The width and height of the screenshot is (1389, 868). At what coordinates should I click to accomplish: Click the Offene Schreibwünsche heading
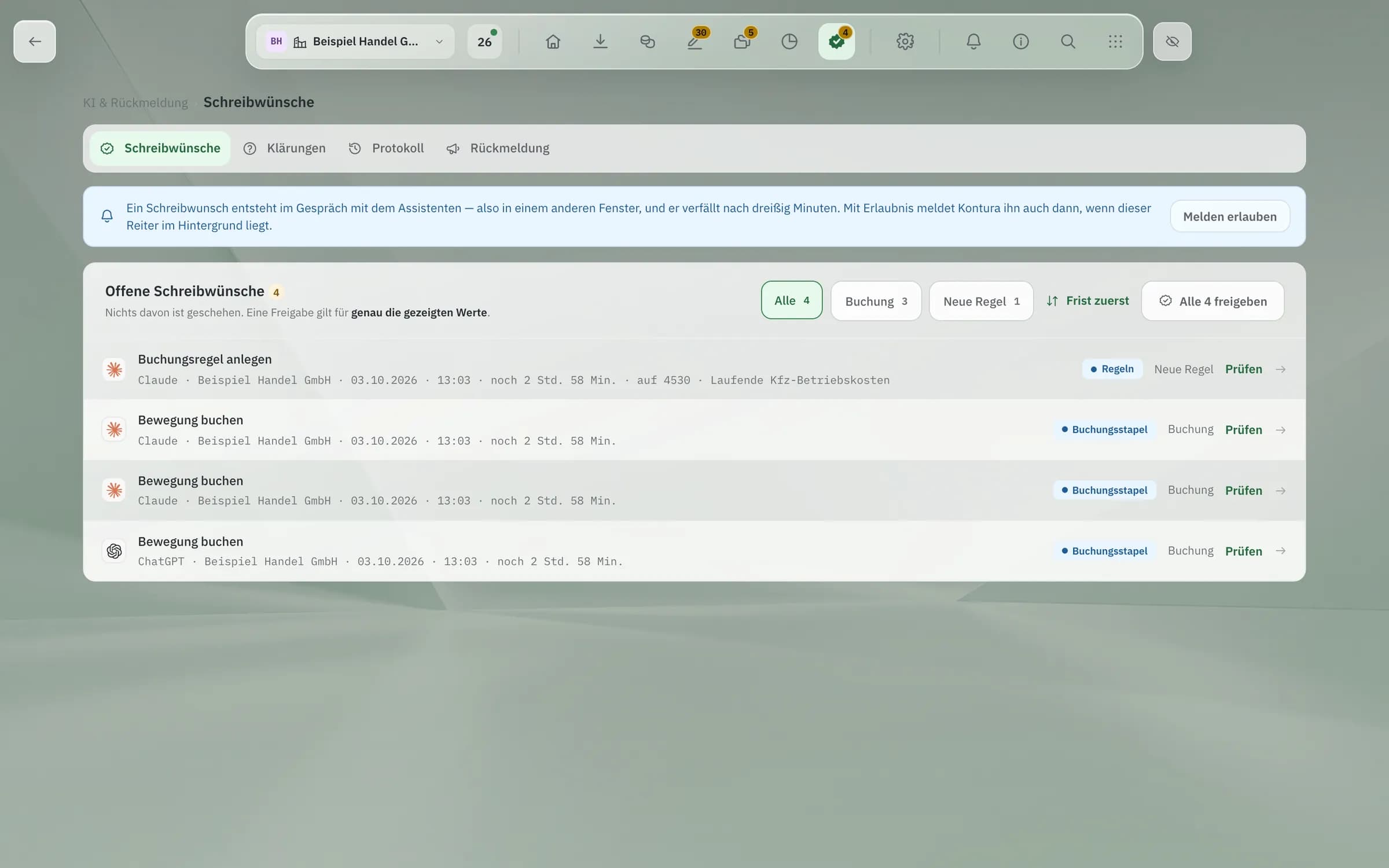point(185,291)
